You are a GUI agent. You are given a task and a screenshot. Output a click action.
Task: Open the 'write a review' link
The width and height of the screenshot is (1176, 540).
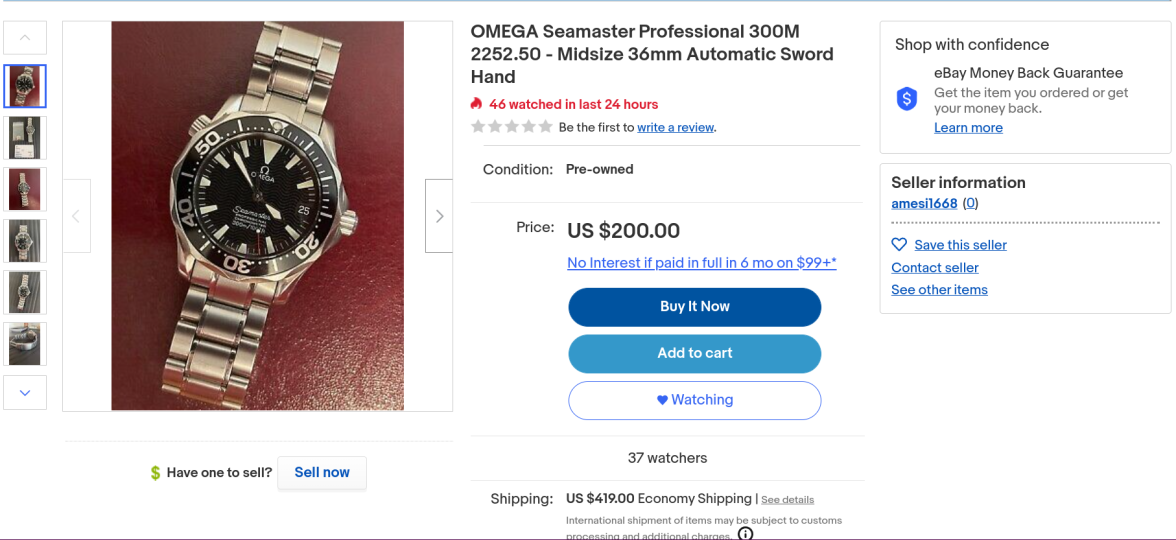[675, 128]
